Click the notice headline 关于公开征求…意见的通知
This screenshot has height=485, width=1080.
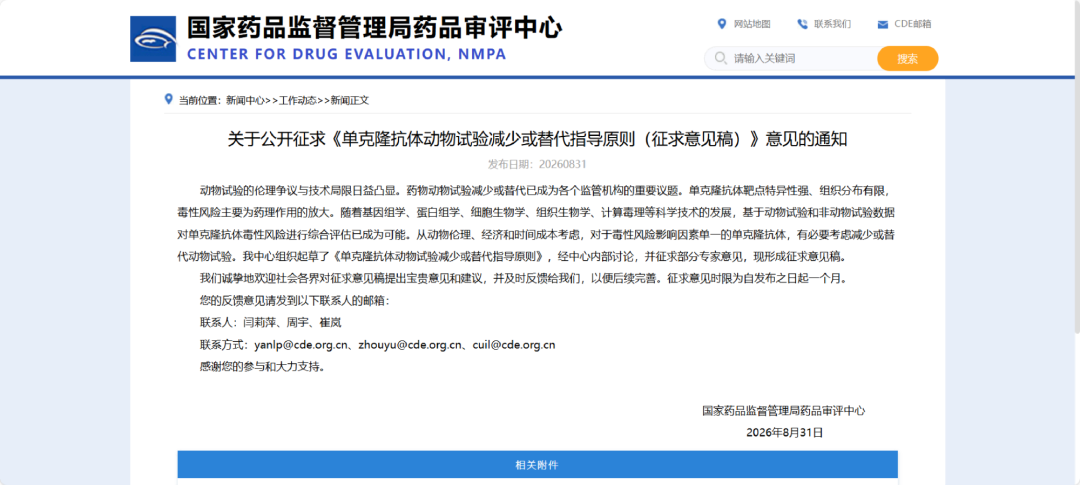(537, 139)
